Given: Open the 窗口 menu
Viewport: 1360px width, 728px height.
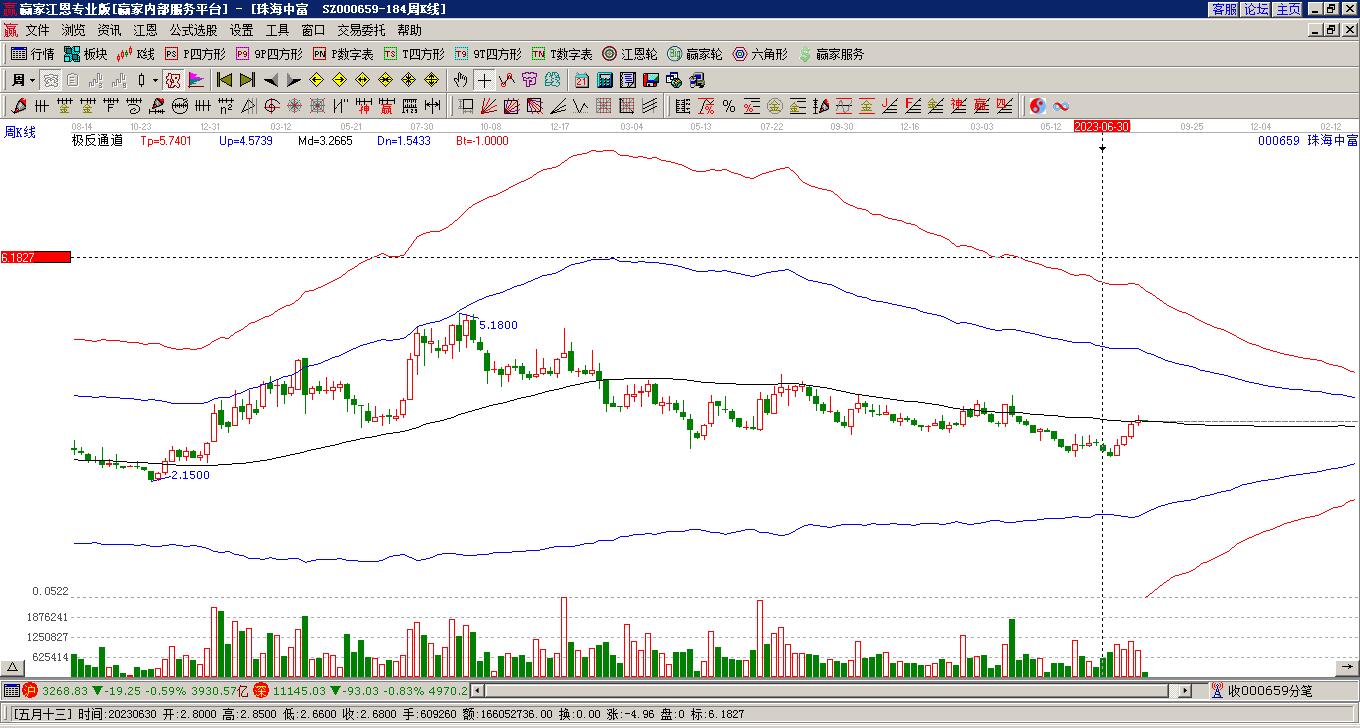Looking at the screenshot, I should [x=313, y=31].
